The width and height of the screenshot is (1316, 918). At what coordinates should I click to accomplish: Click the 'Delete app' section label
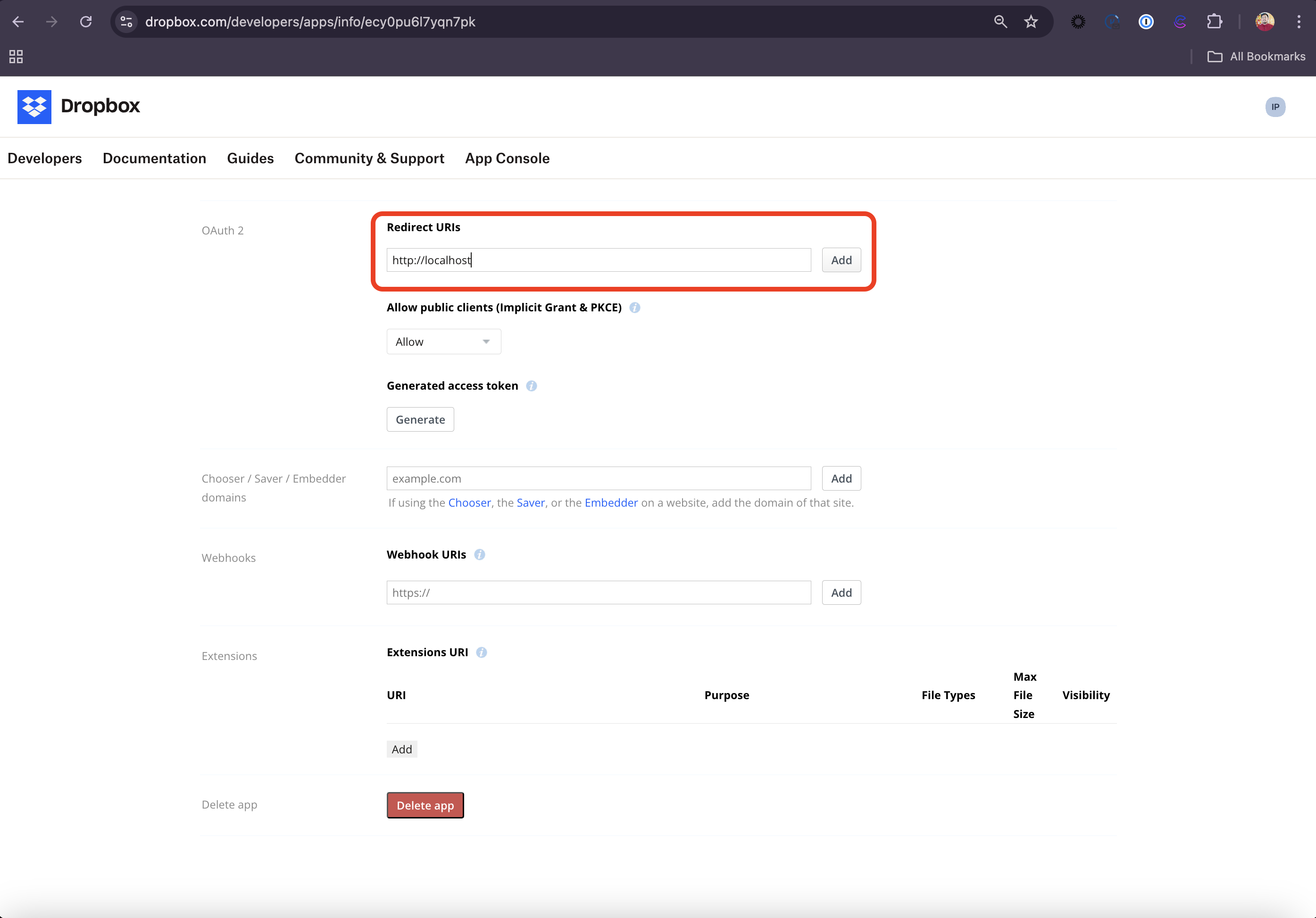229,804
